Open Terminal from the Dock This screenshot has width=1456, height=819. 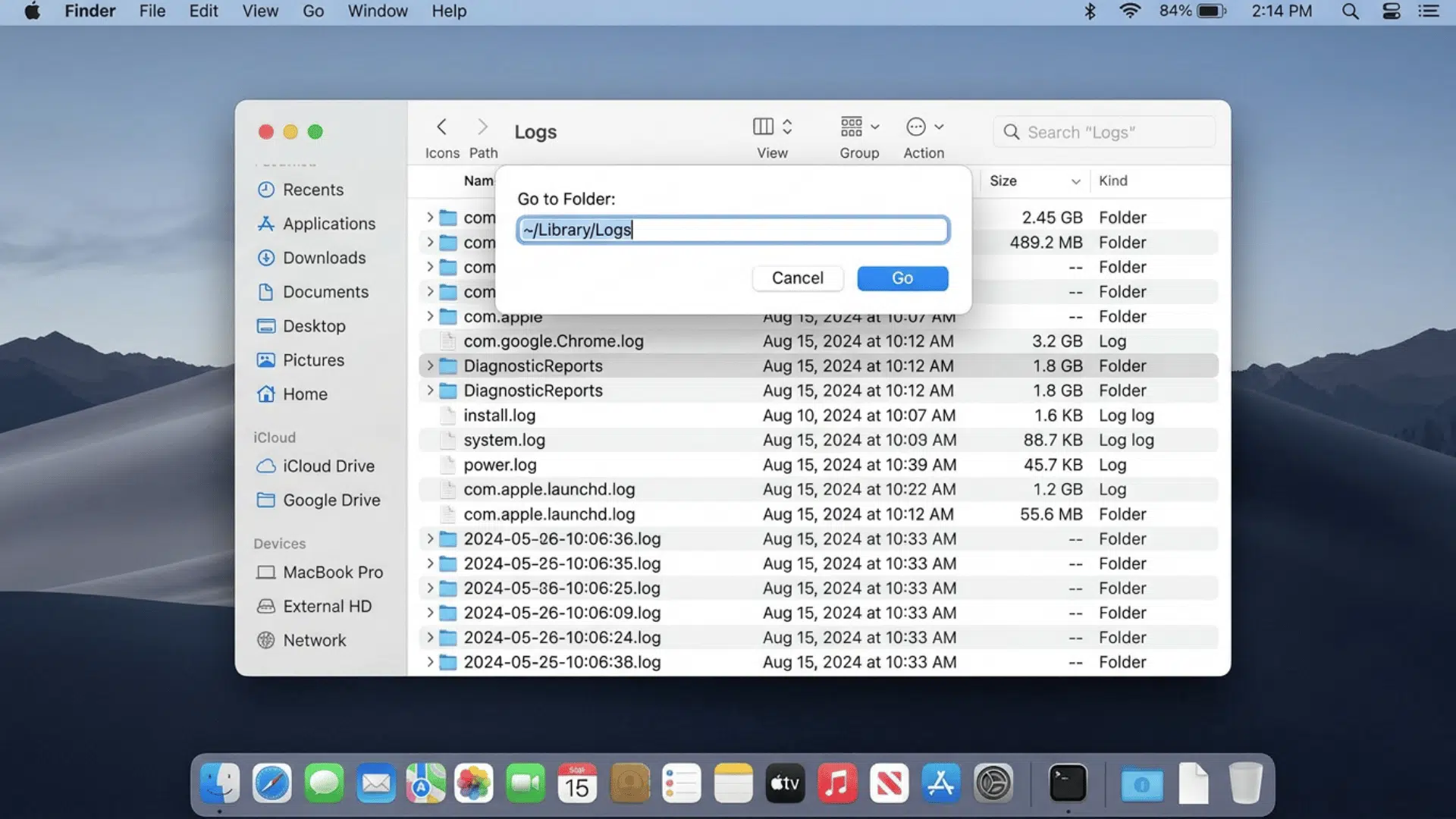[1068, 783]
